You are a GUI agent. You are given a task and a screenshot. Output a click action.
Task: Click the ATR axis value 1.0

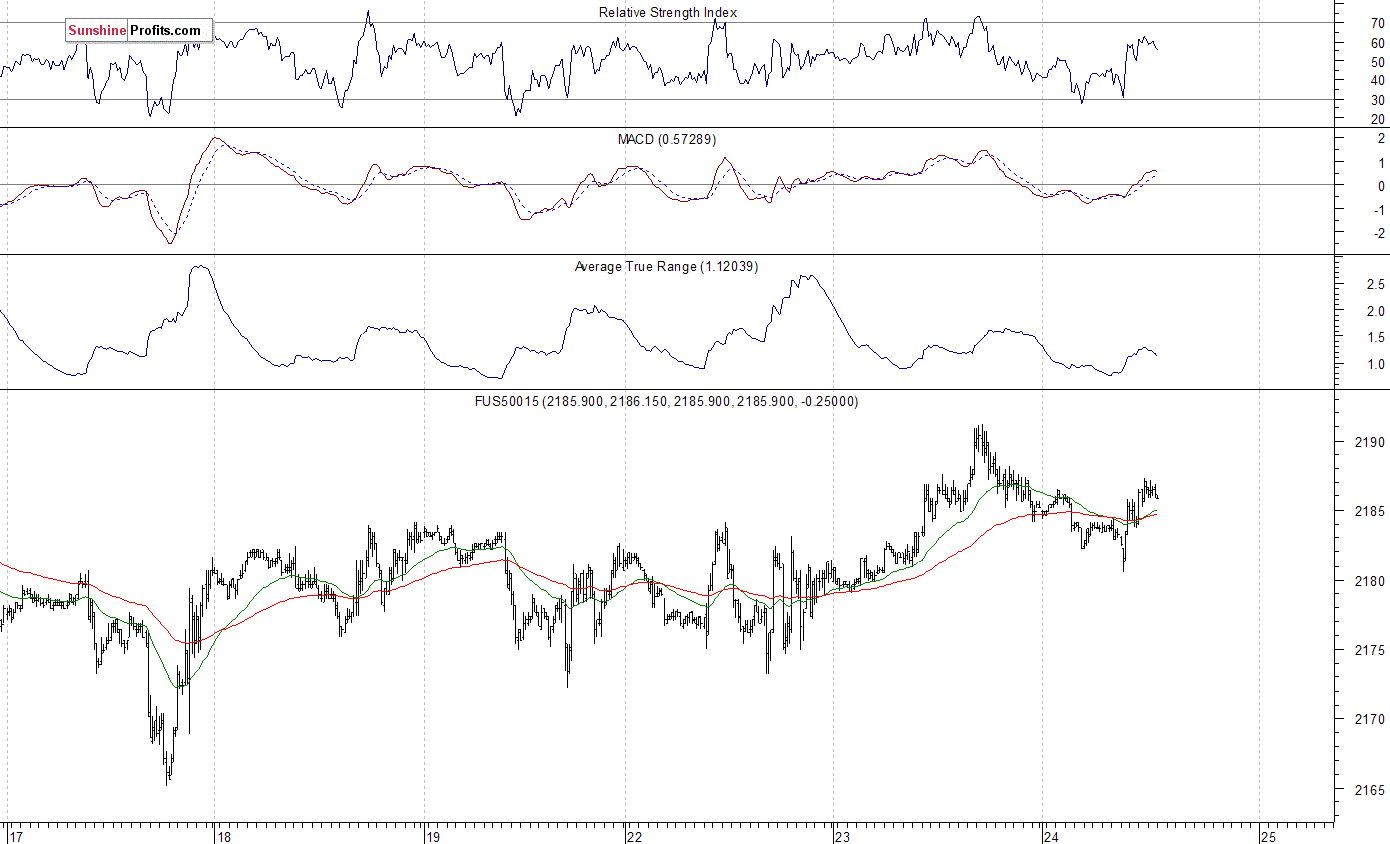click(1376, 364)
